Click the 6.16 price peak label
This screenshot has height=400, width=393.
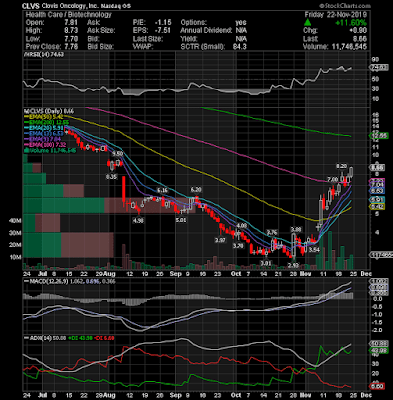[x=163, y=191]
